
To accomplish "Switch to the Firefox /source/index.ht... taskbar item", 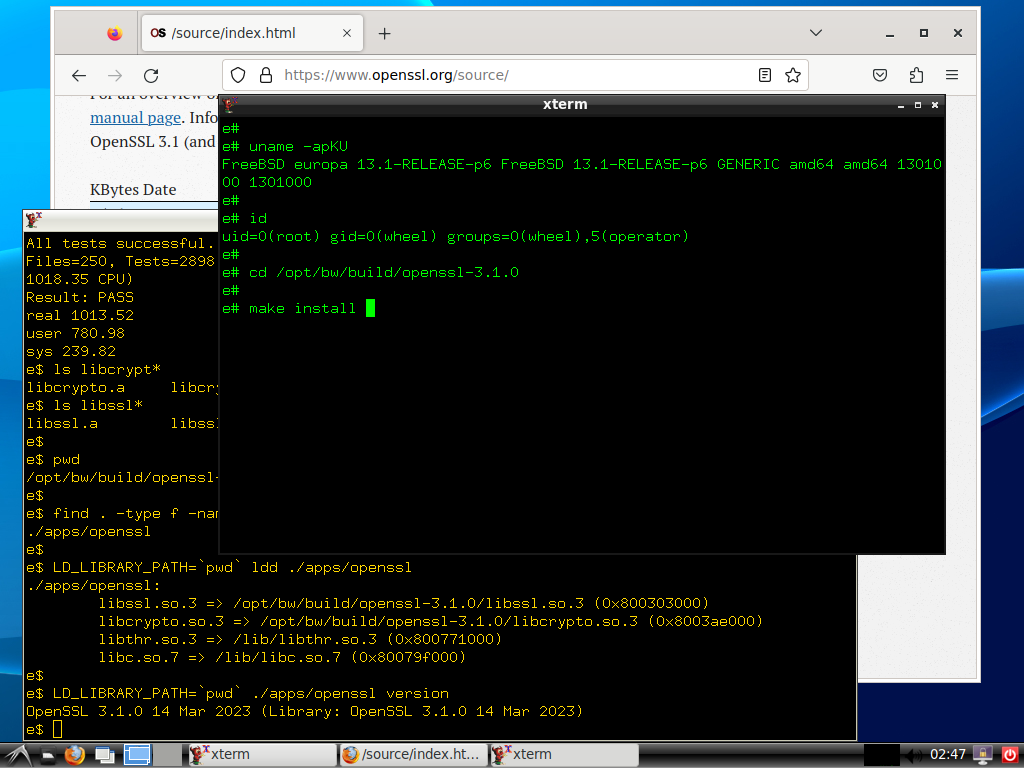I will click(412, 754).
